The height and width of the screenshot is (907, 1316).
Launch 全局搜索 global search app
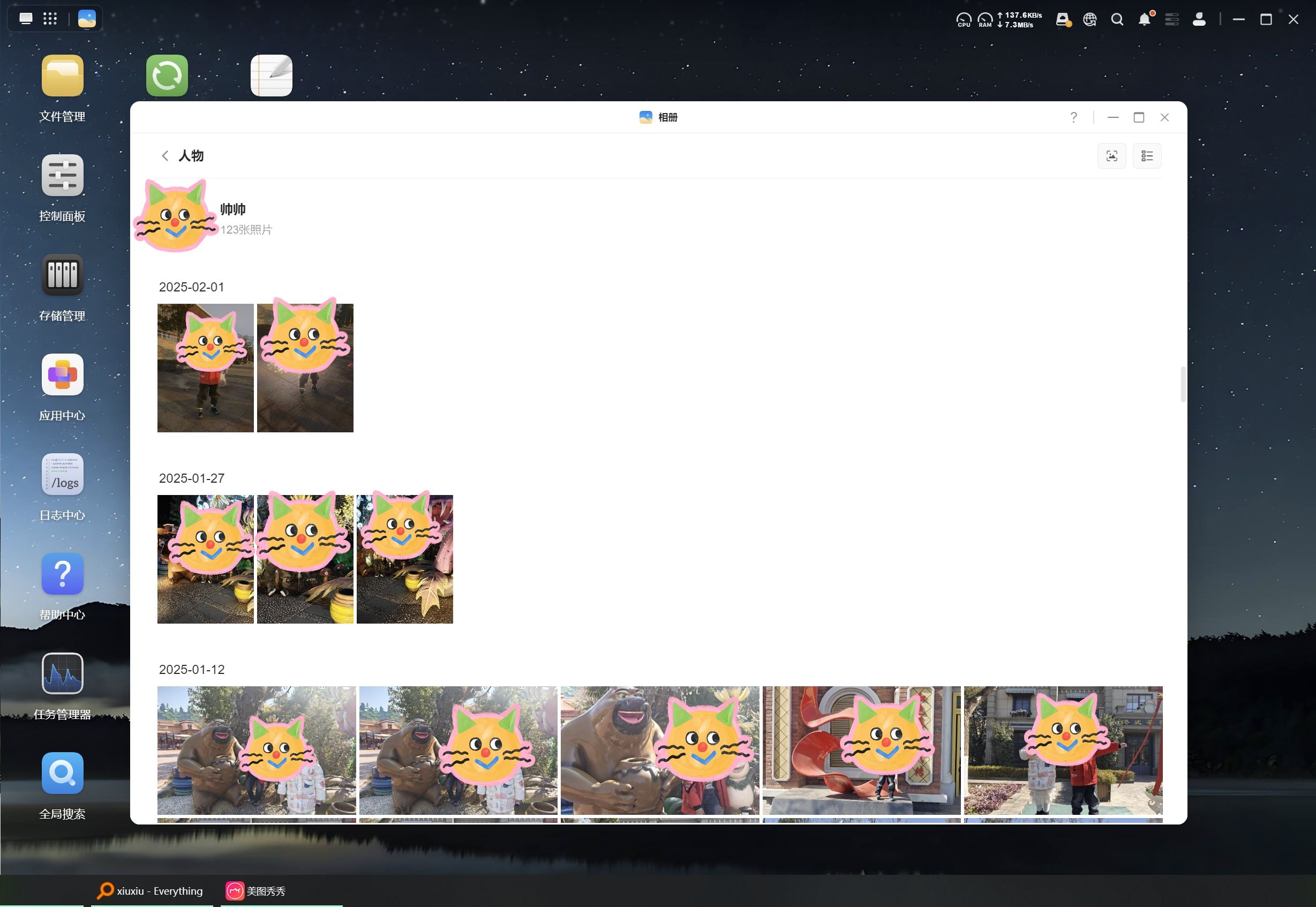pos(63,774)
